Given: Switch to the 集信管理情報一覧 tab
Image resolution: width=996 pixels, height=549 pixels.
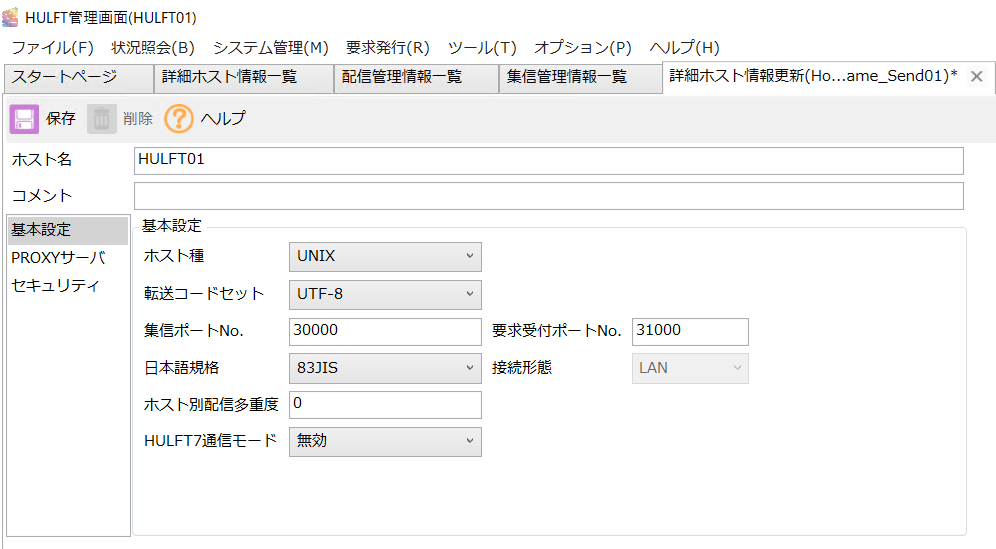Looking at the screenshot, I should (x=581, y=78).
